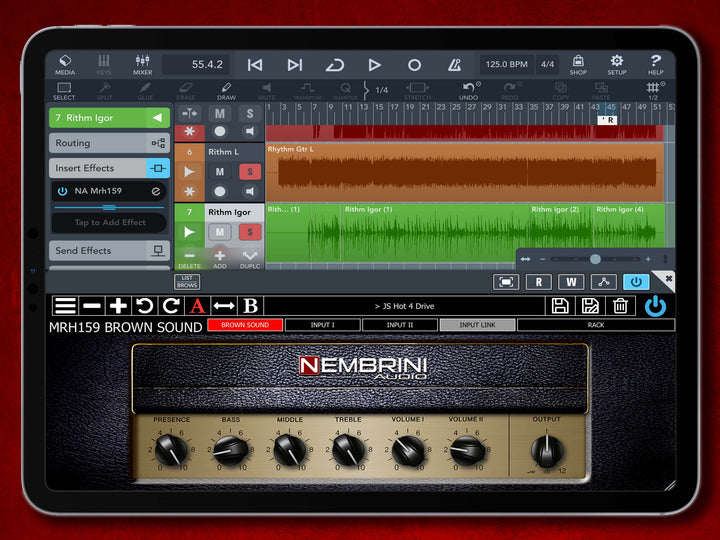Screen dimensions: 720x540
Task: Open the Mixer panel
Action: pos(142,65)
